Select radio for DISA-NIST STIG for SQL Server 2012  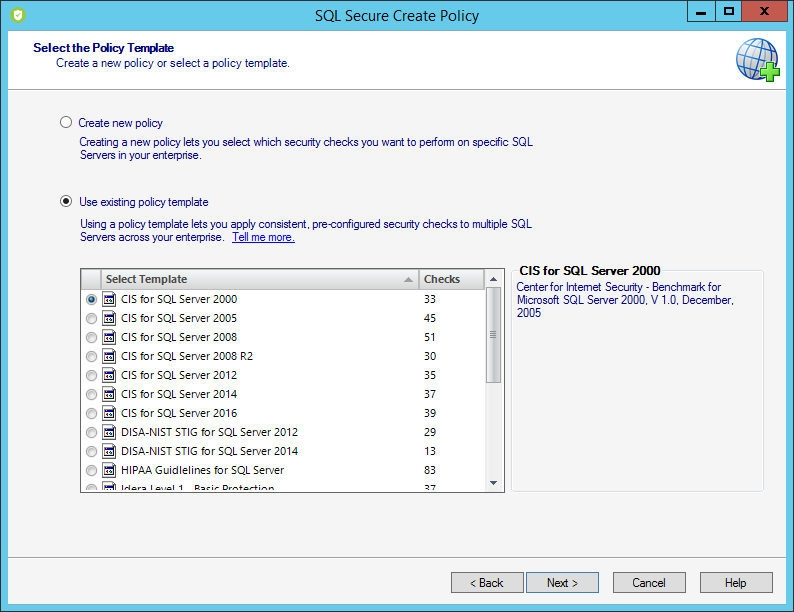coord(91,432)
